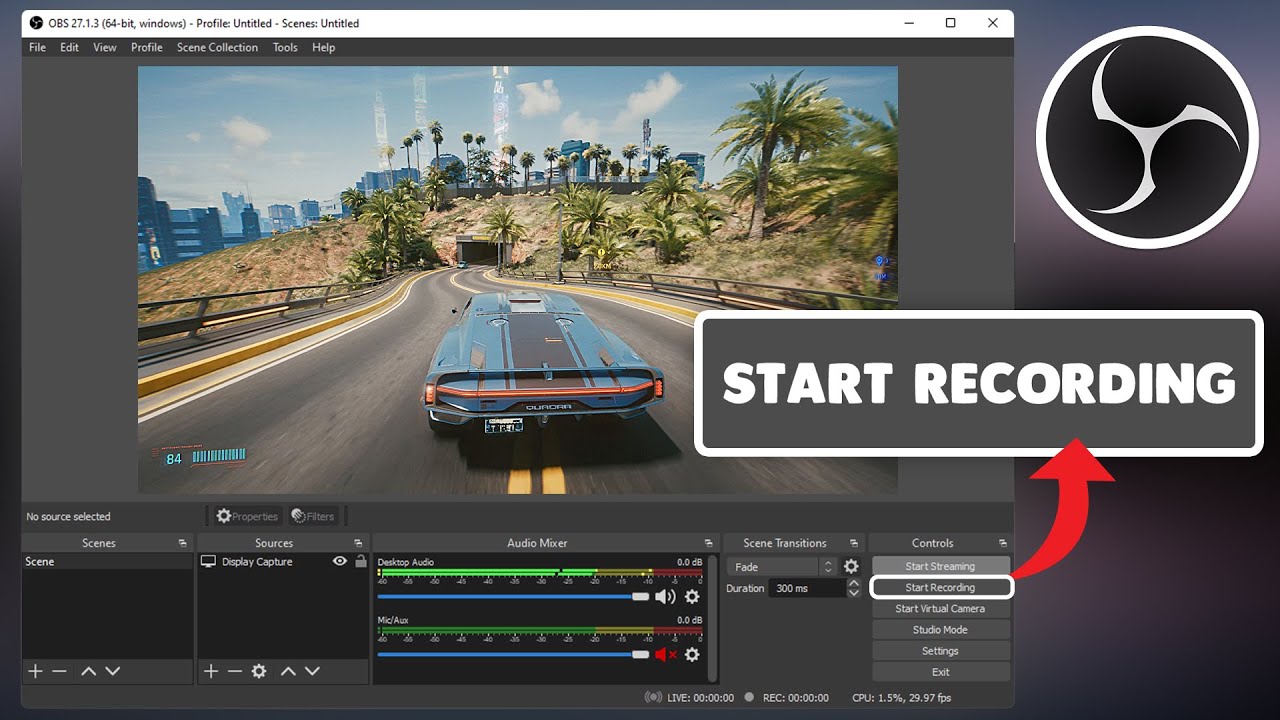Click the Mic/Aux "0.0 dB" value

[x=690, y=620]
